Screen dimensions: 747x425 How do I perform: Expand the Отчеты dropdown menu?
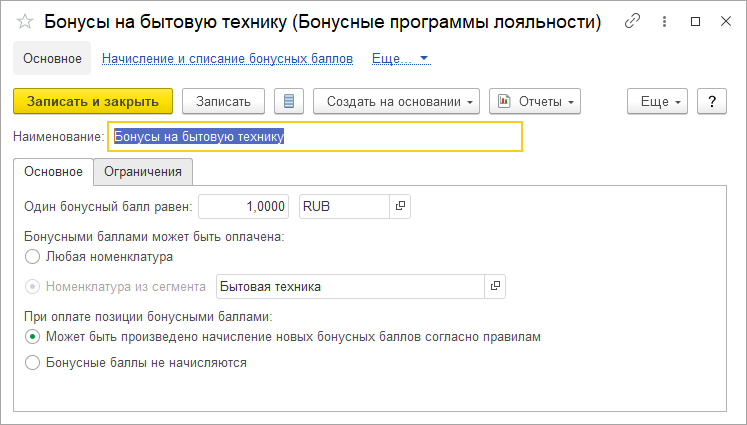coord(534,101)
